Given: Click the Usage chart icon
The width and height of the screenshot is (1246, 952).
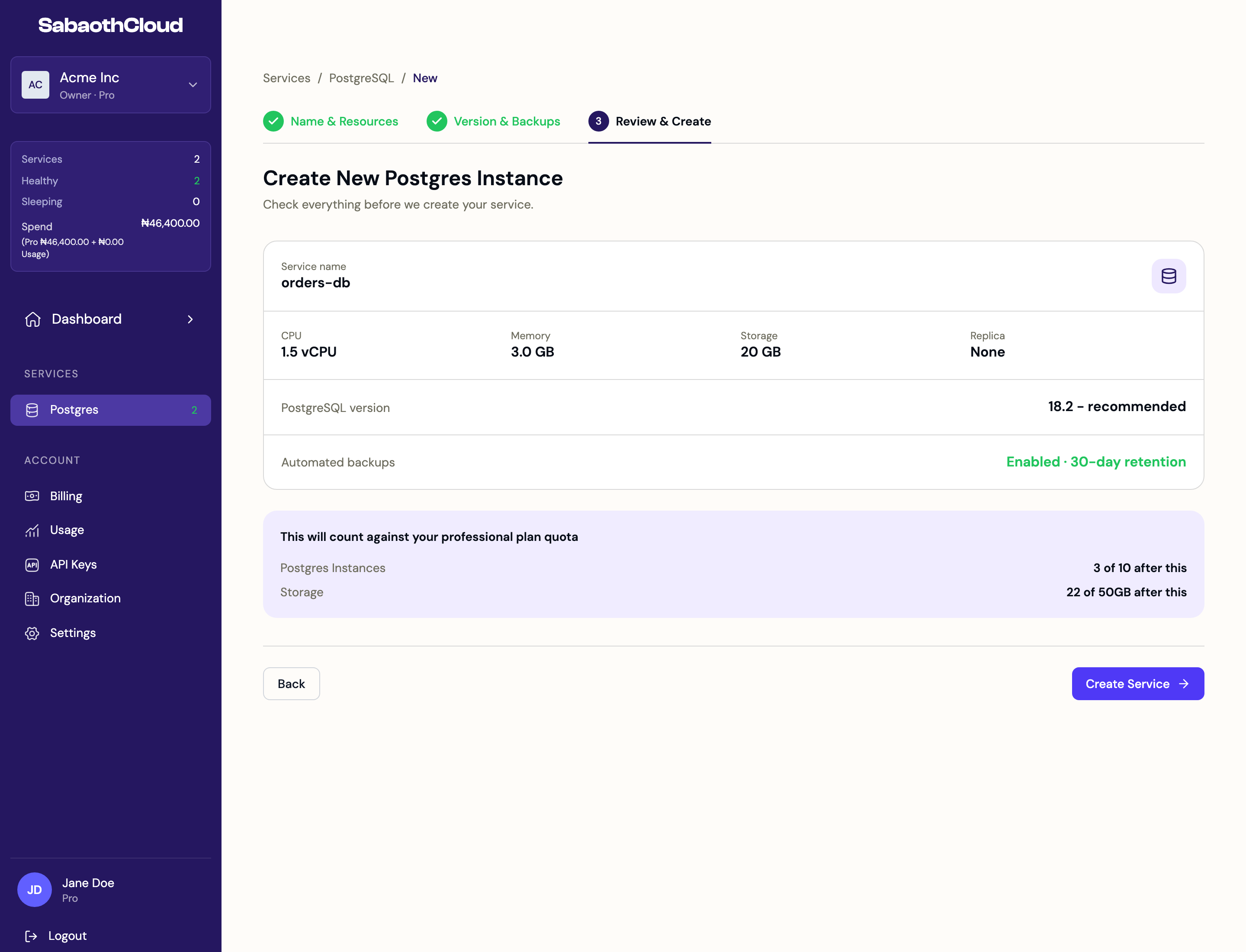Looking at the screenshot, I should click(x=32, y=531).
